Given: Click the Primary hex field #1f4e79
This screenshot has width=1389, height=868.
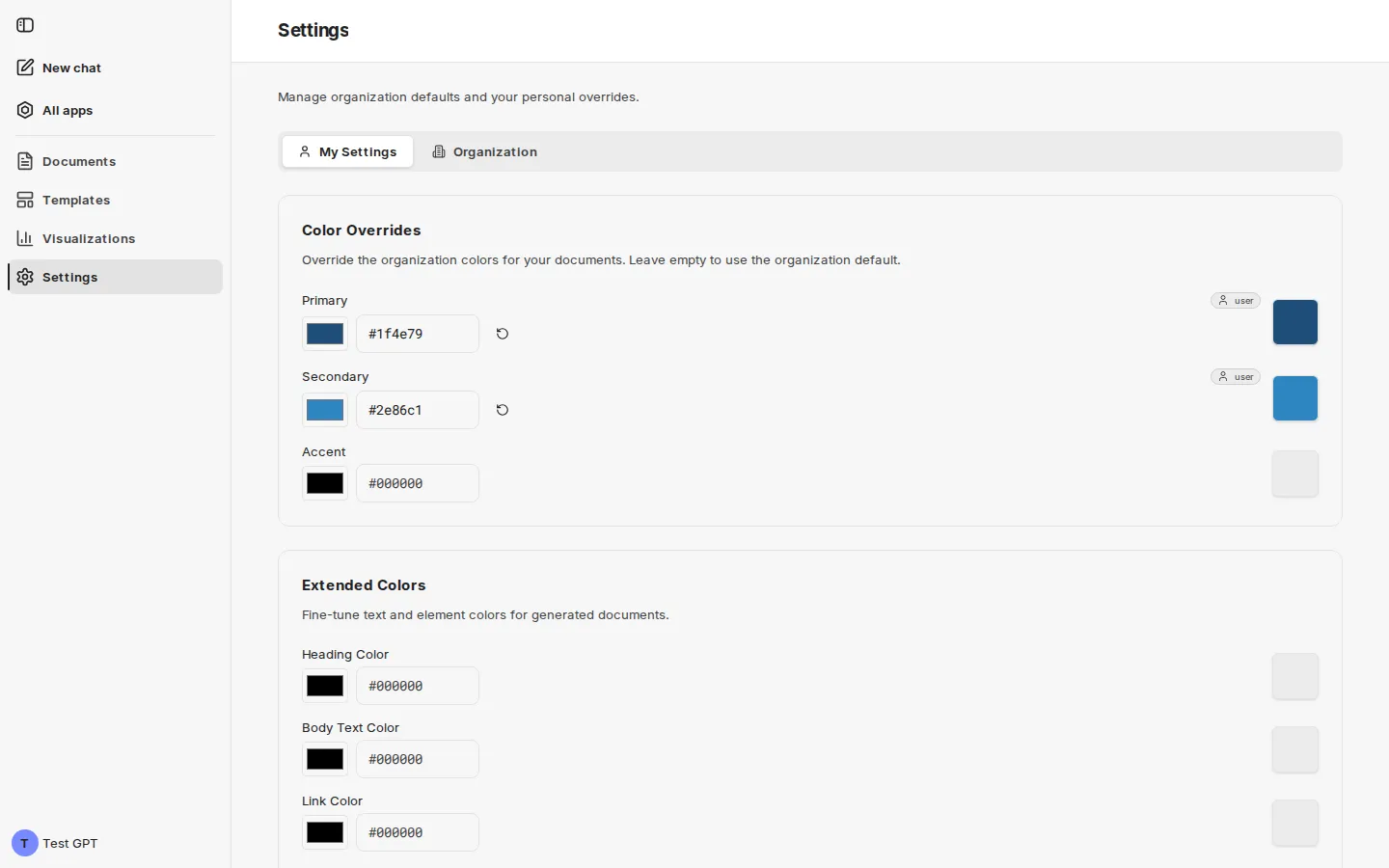Looking at the screenshot, I should (418, 334).
